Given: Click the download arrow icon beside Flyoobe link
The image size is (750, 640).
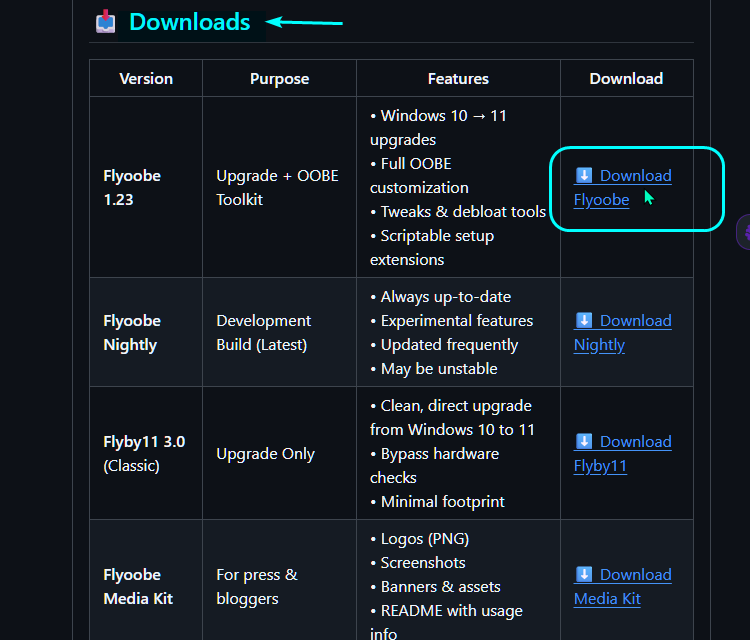Looking at the screenshot, I should pyautogui.click(x=584, y=175).
